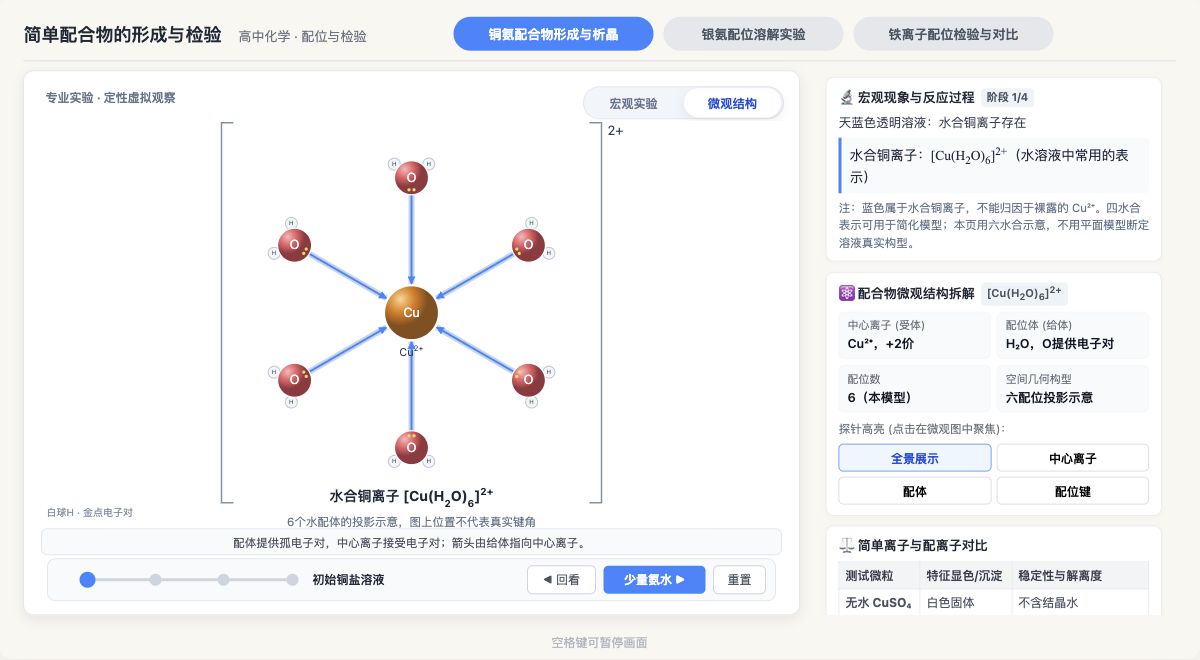Click the atom icon beside 配合物微观结构拆解

(x=846, y=293)
